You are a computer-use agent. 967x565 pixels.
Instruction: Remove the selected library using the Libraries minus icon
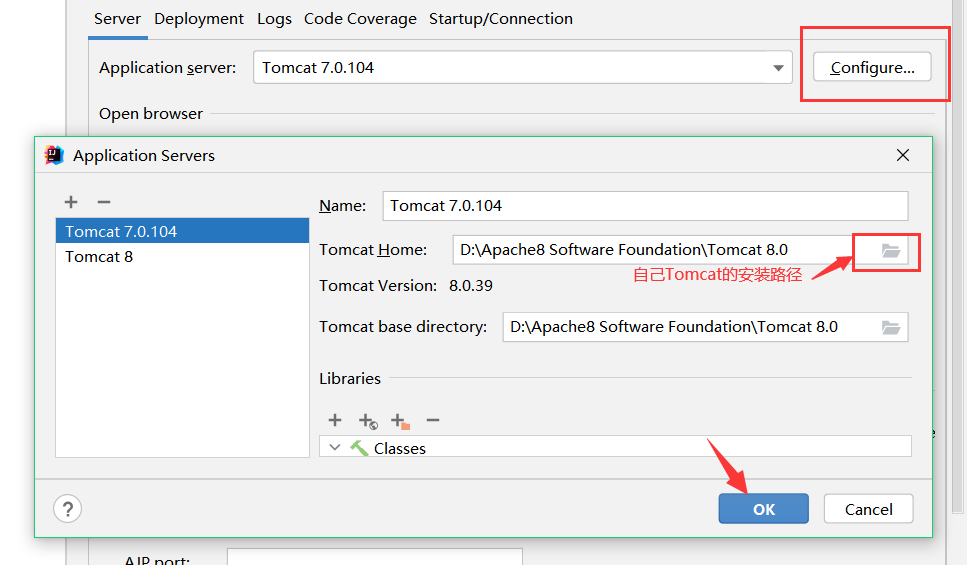point(433,420)
